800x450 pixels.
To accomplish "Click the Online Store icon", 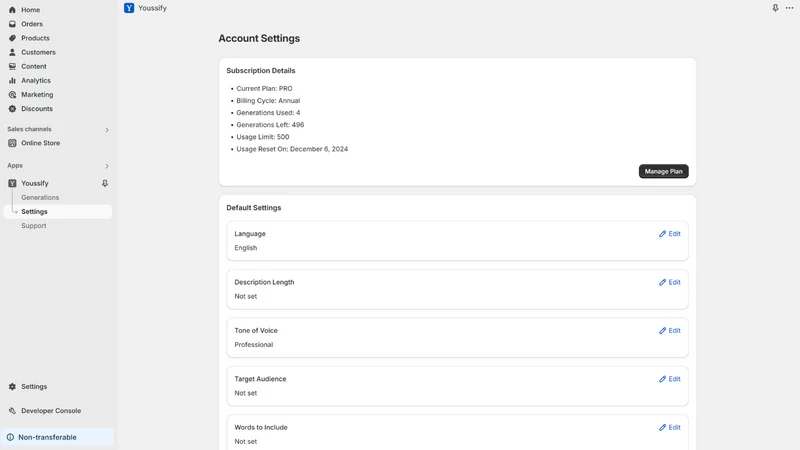I will pos(12,143).
